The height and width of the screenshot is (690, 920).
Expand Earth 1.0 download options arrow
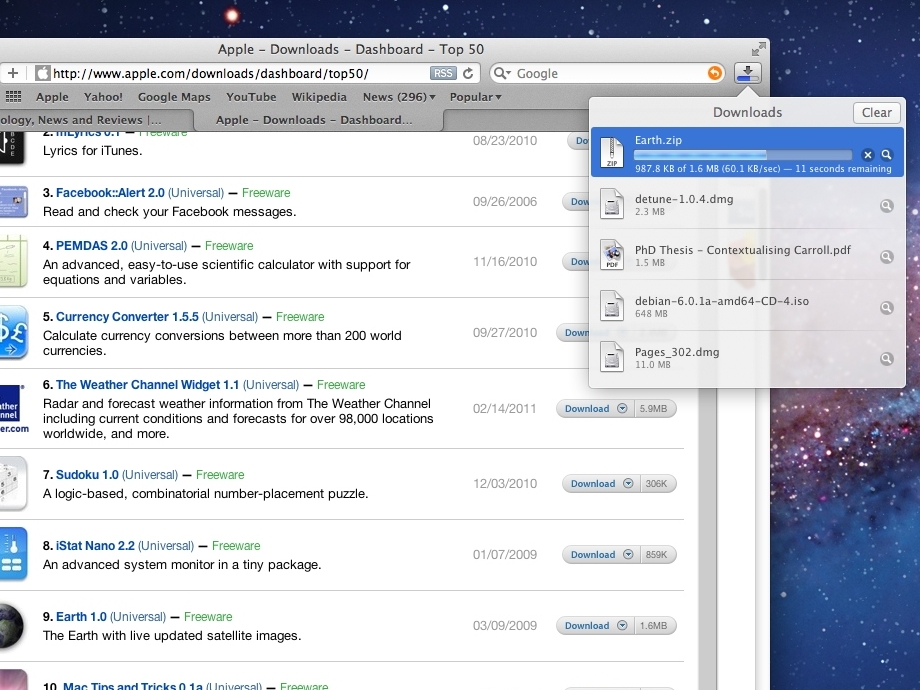623,625
